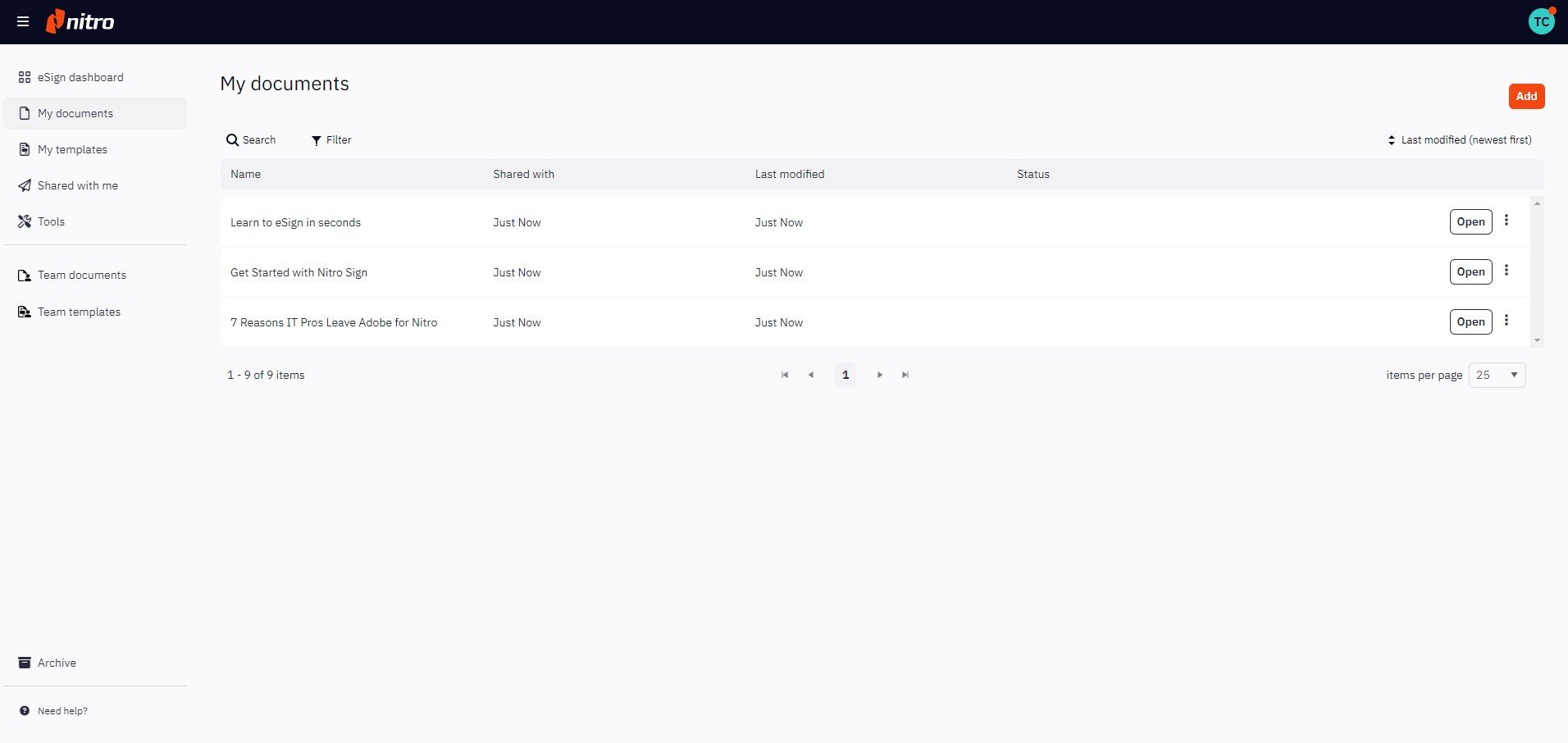Go to the next page arrow
Screen dimensions: 1568x743
pos(879,375)
